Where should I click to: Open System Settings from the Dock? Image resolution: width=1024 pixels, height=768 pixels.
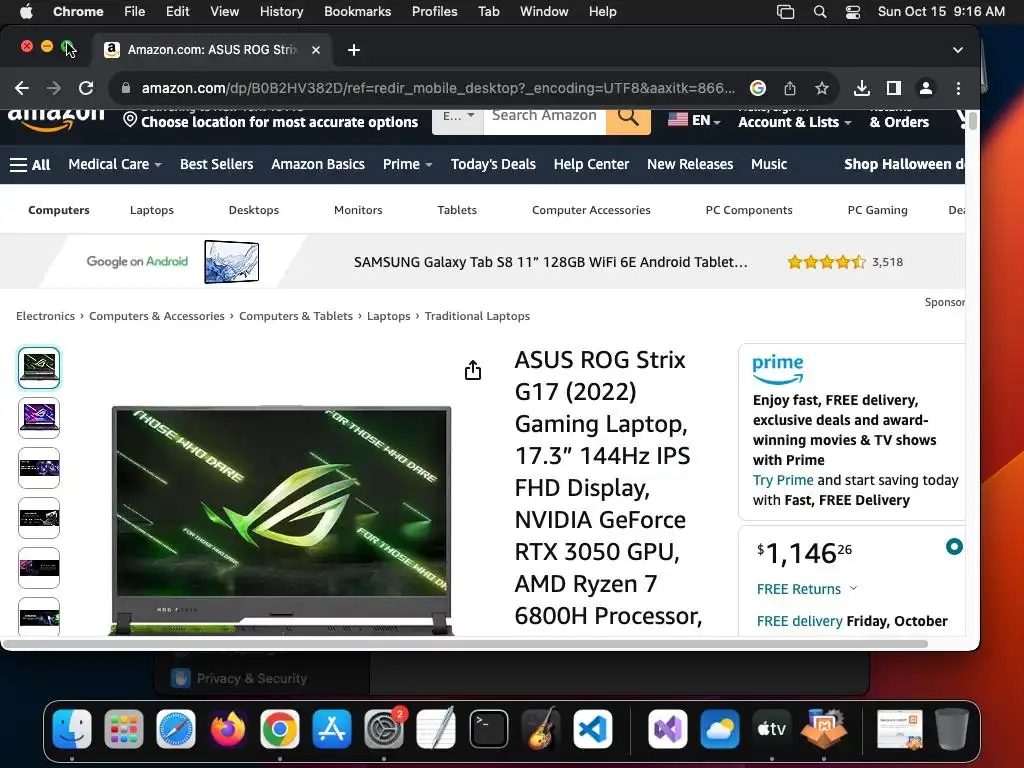click(384, 729)
